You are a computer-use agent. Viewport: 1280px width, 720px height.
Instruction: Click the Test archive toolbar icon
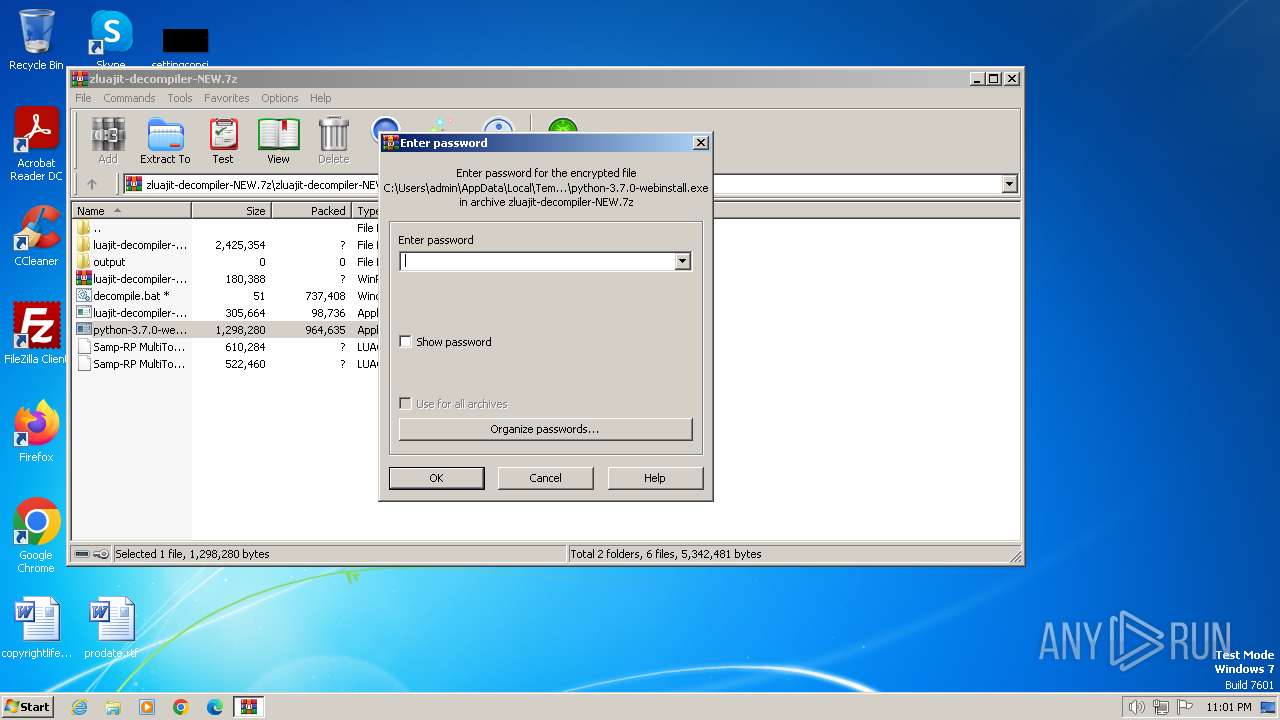point(223,141)
